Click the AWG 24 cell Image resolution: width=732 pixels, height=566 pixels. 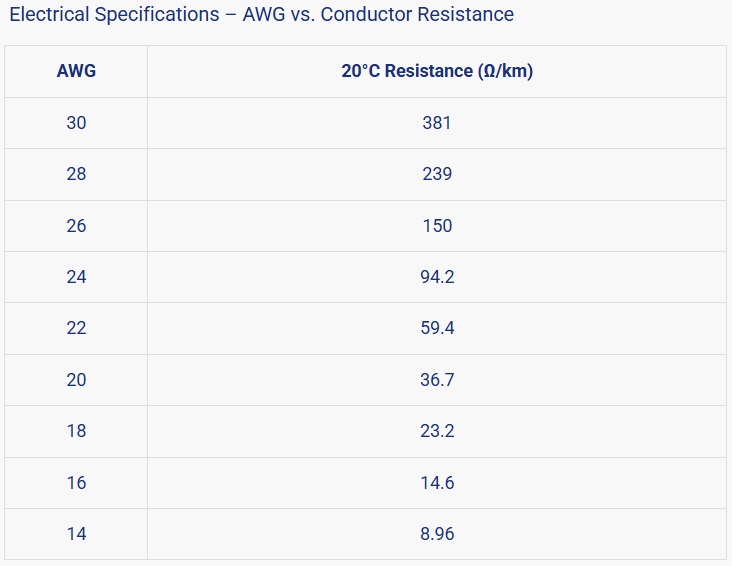click(x=76, y=277)
